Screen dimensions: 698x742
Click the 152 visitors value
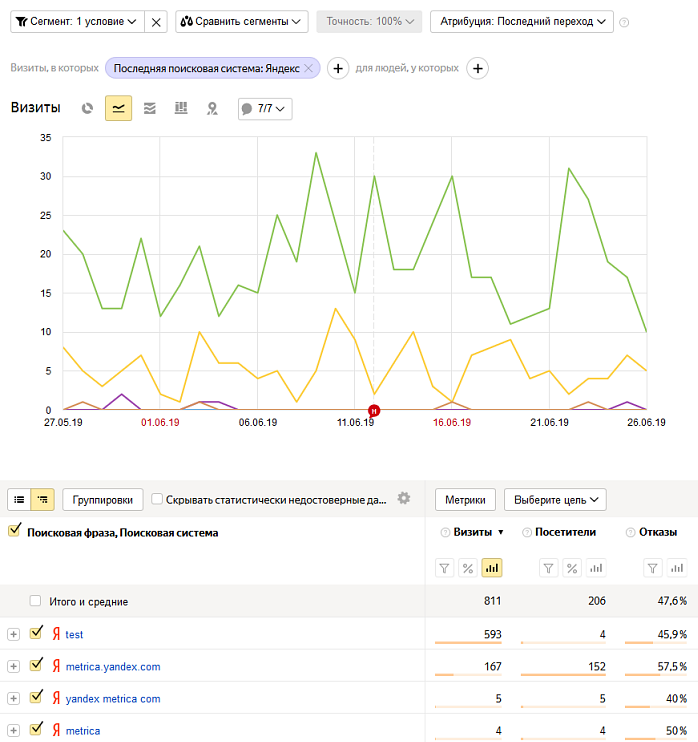click(597, 667)
